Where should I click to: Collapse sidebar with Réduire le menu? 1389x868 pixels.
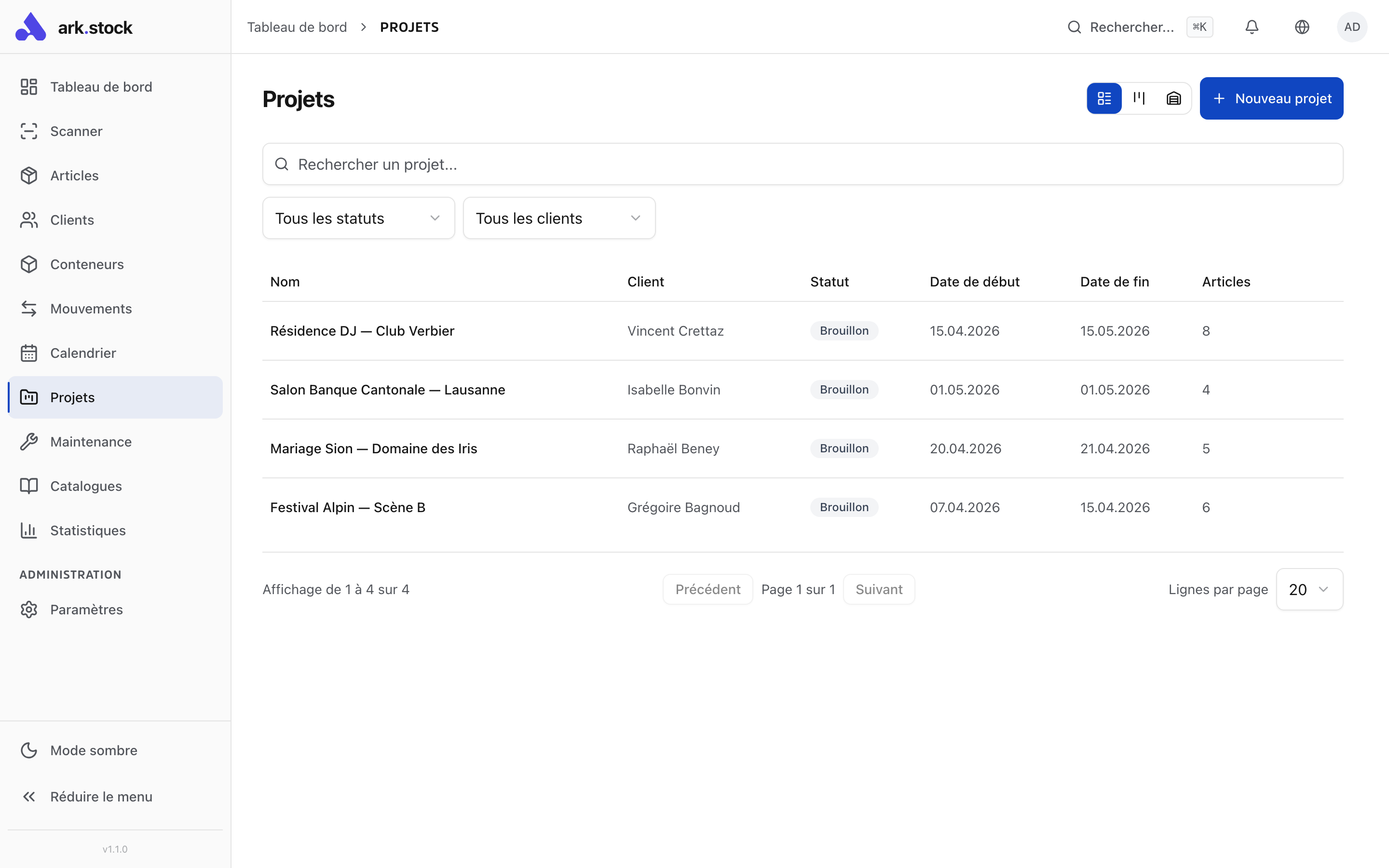(x=100, y=797)
